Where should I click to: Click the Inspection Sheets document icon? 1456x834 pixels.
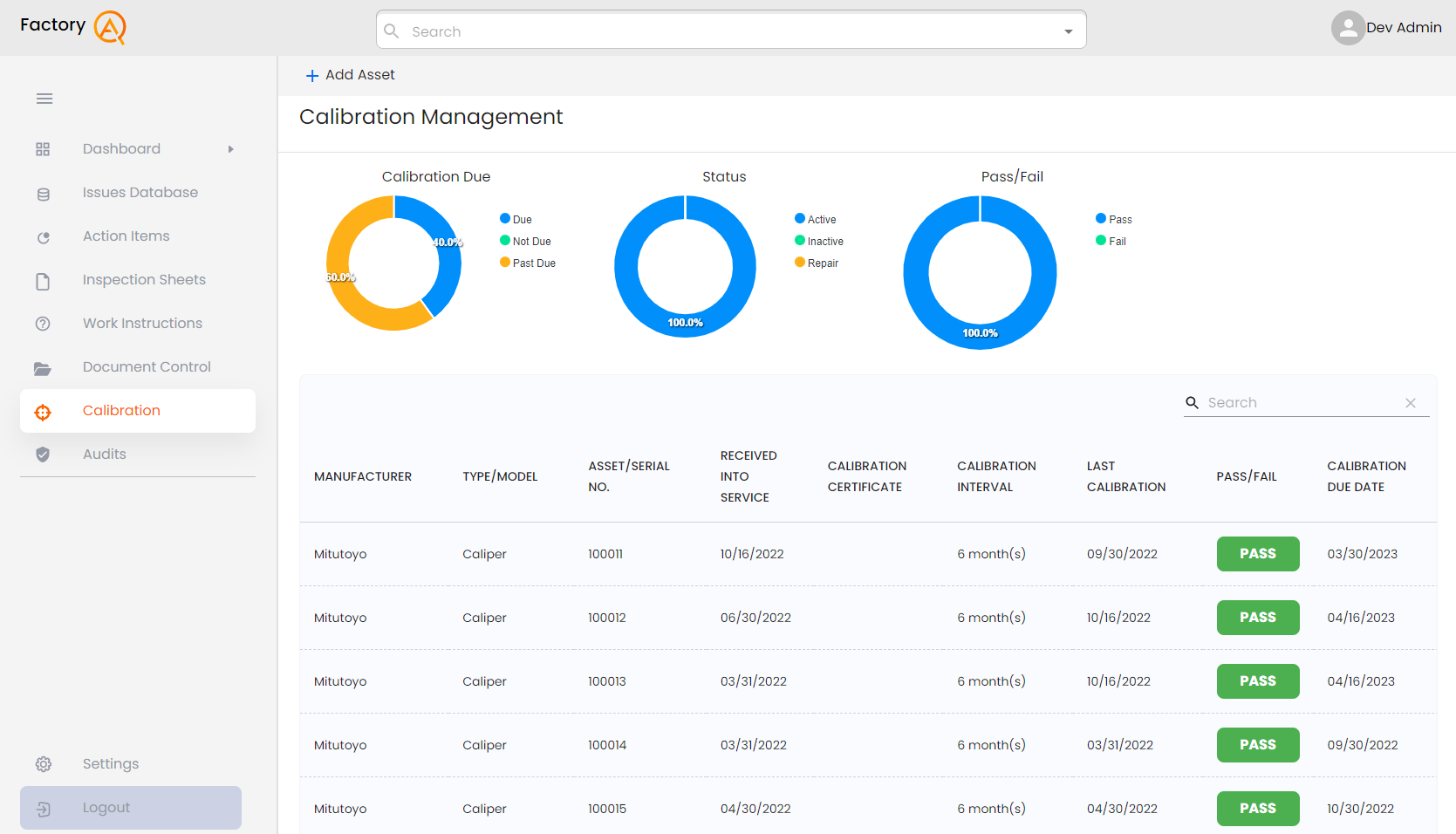click(43, 281)
